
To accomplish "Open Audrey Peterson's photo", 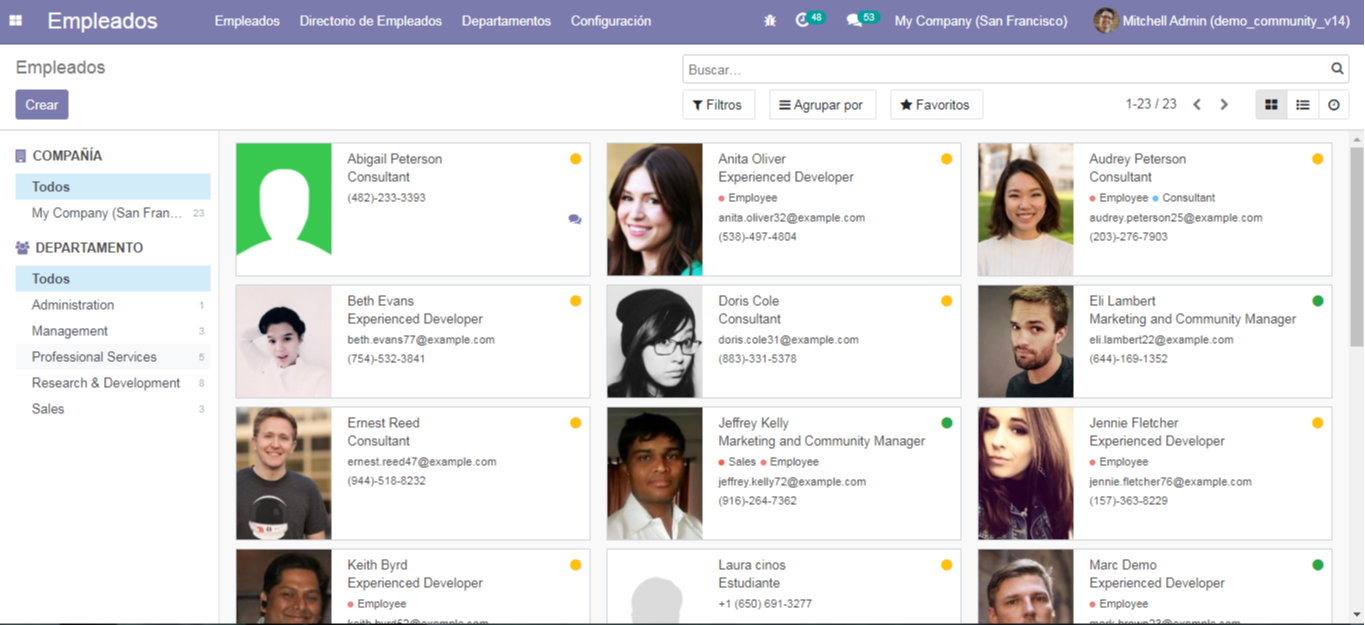I will [1026, 209].
